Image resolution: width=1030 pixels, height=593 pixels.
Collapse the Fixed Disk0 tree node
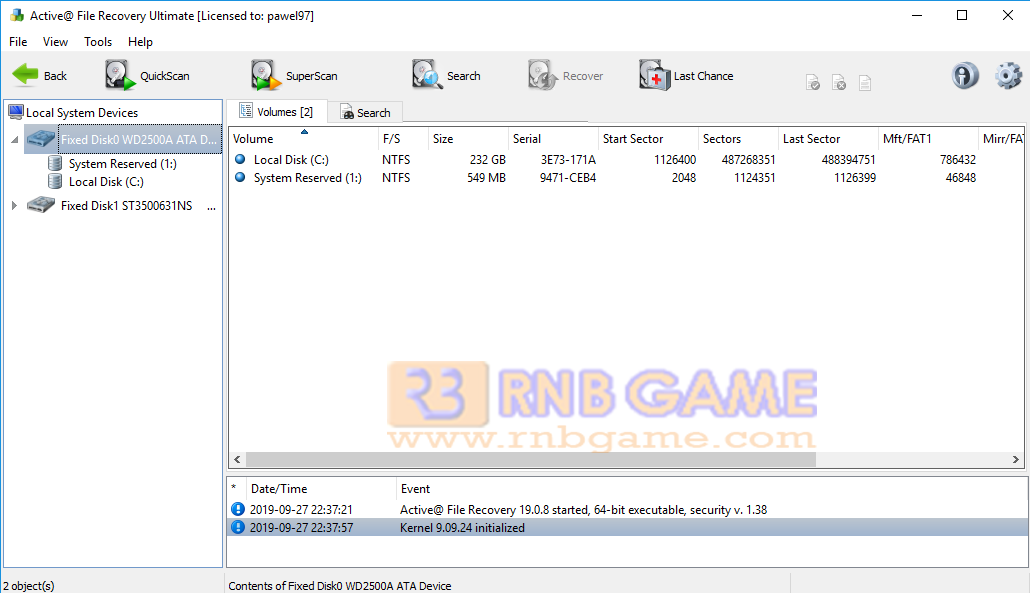[14, 139]
